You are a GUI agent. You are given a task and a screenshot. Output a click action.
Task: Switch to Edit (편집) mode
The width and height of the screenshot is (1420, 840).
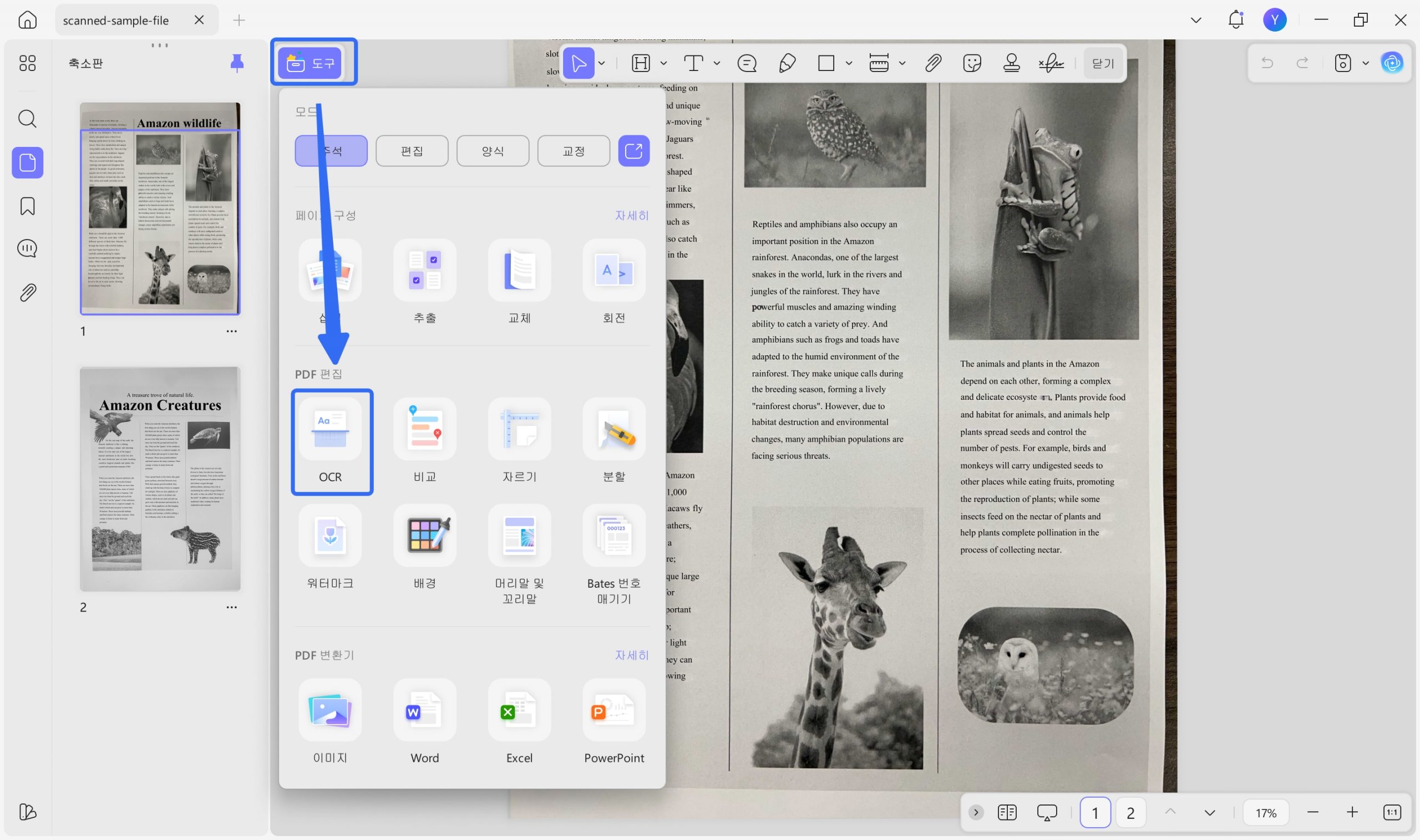(x=412, y=151)
